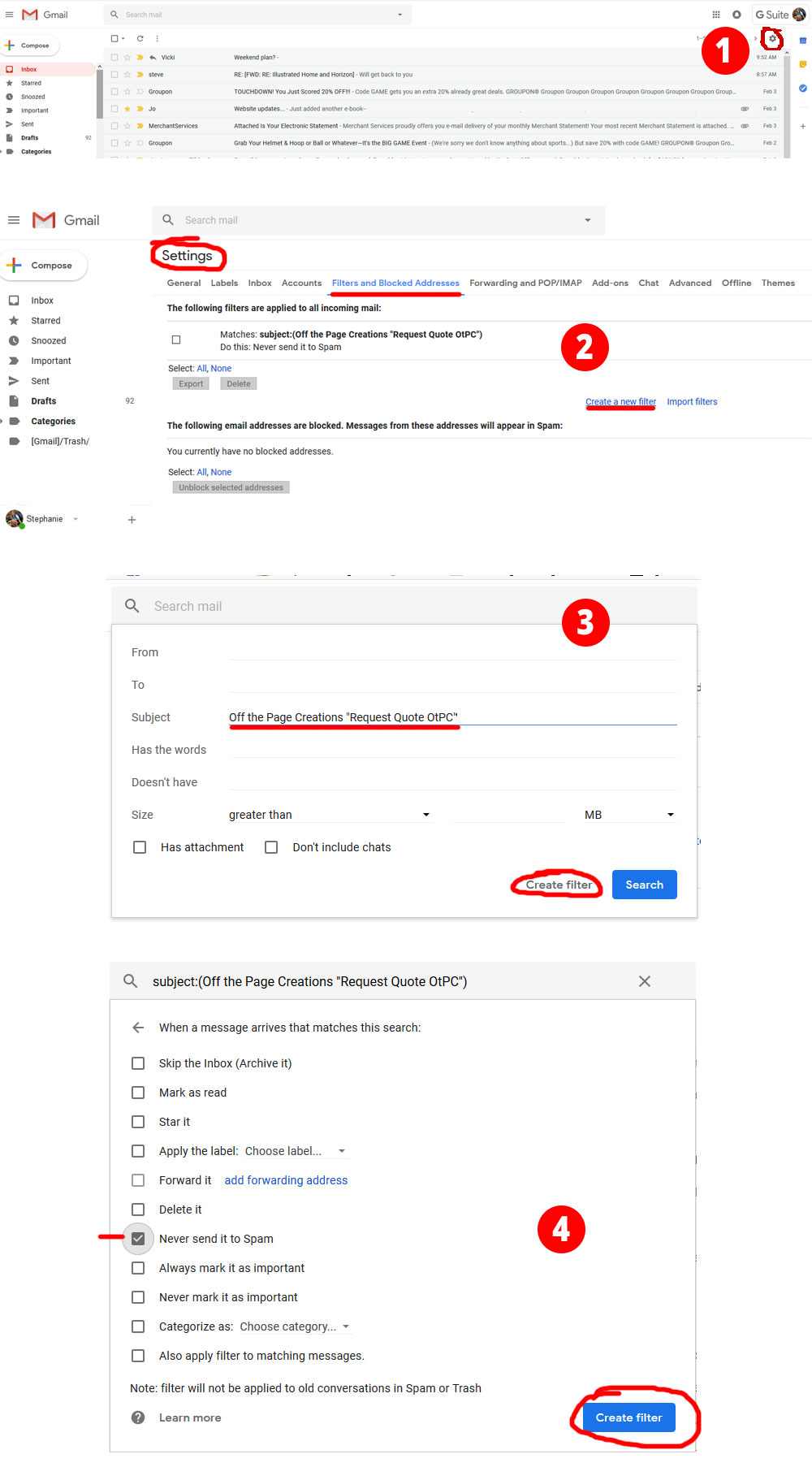The width and height of the screenshot is (812, 1480).
Task: Unstar the email from Jo
Action: 127,109
